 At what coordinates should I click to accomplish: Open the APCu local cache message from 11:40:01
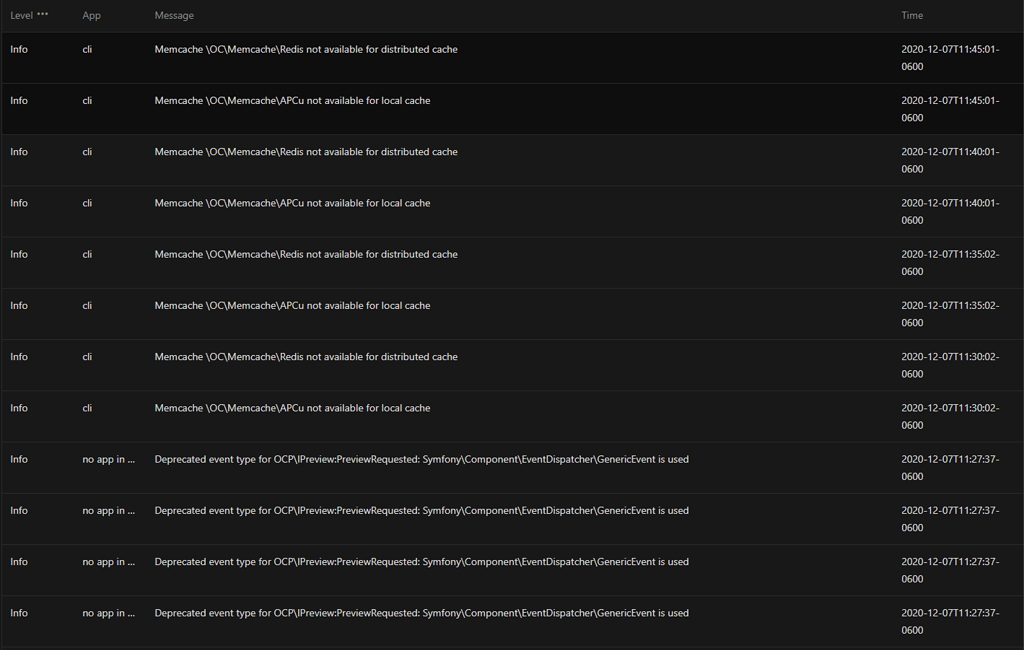[x=292, y=203]
